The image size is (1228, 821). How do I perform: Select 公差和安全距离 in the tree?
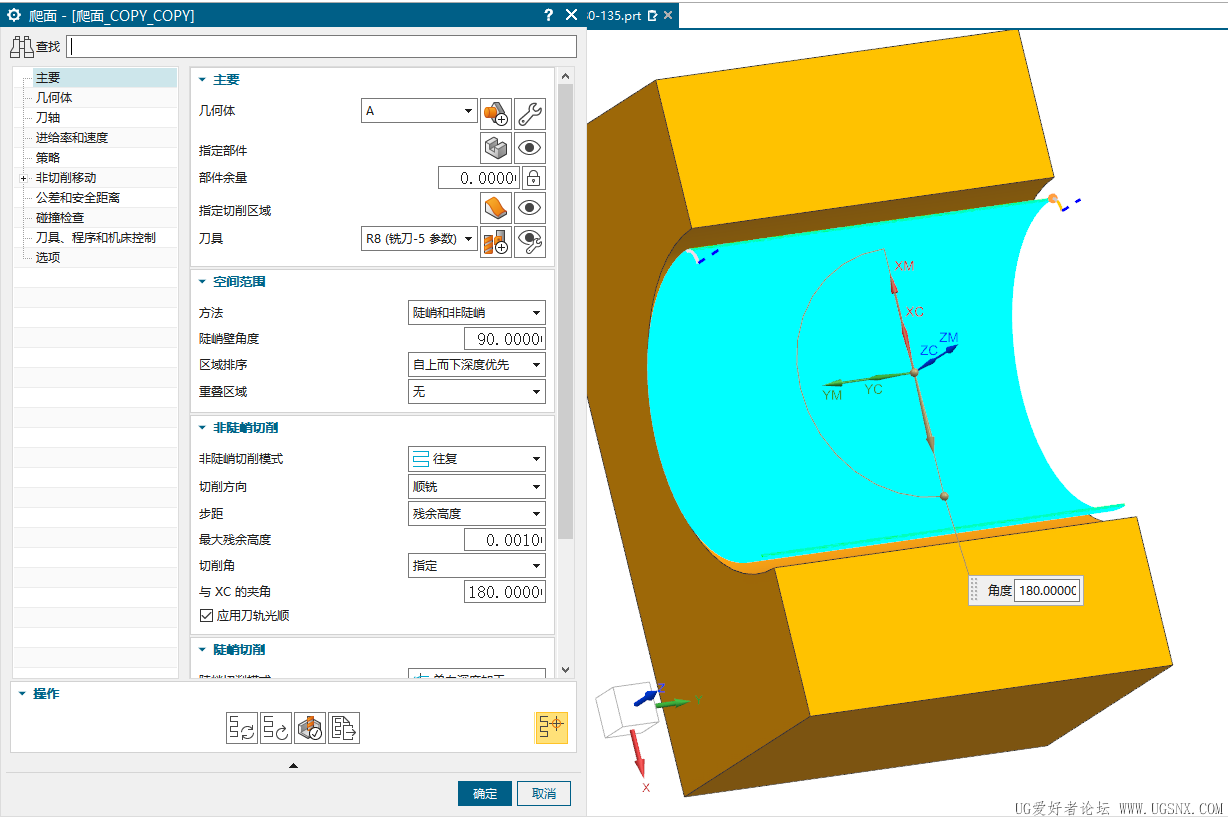point(78,198)
